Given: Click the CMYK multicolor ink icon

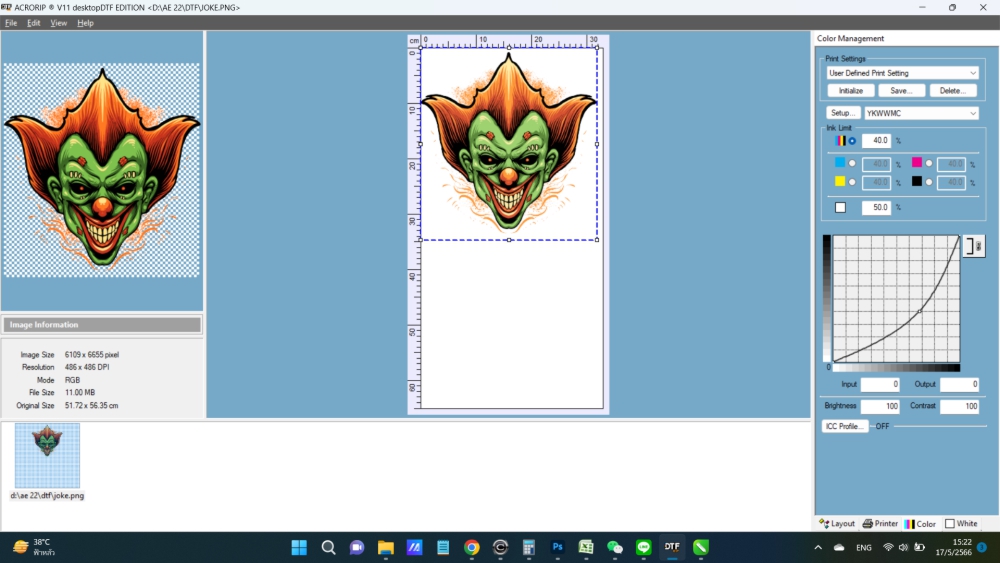Looking at the screenshot, I should point(841,141).
